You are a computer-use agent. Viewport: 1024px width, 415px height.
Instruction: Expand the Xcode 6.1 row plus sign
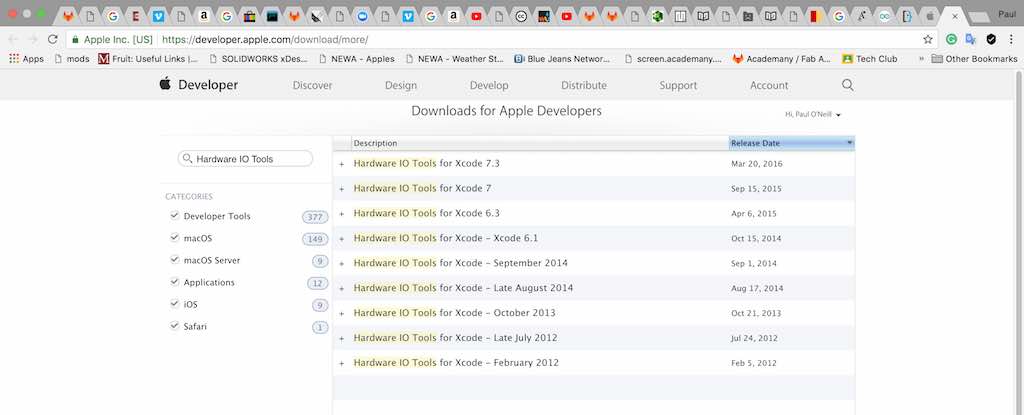click(x=342, y=239)
